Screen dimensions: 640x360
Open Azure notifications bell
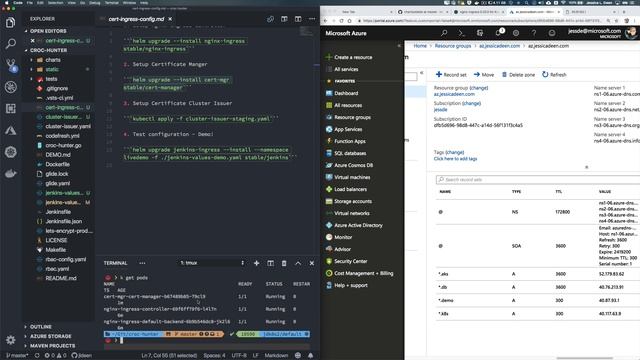click(x=498, y=33)
